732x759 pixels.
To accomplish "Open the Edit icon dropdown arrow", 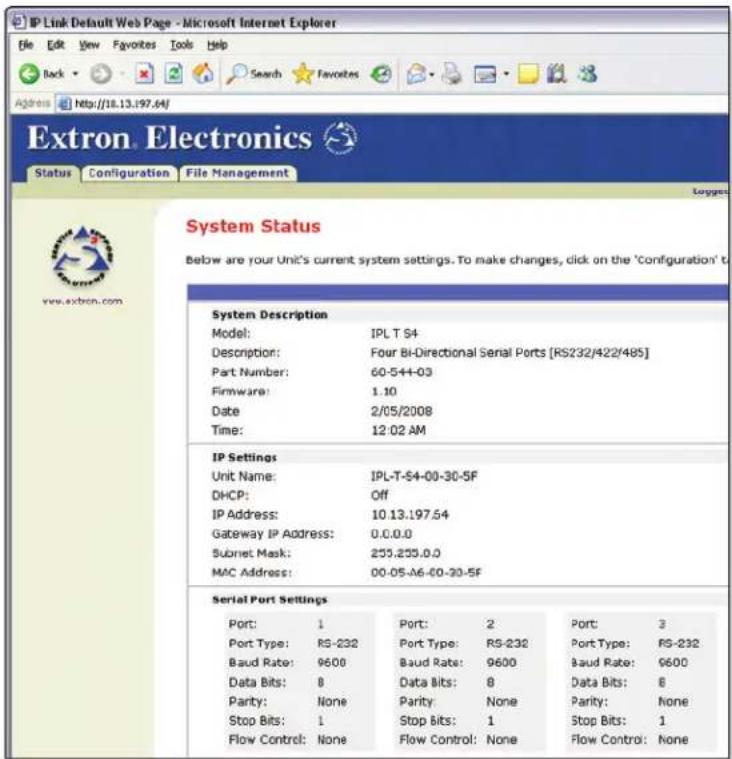I will click(506, 74).
